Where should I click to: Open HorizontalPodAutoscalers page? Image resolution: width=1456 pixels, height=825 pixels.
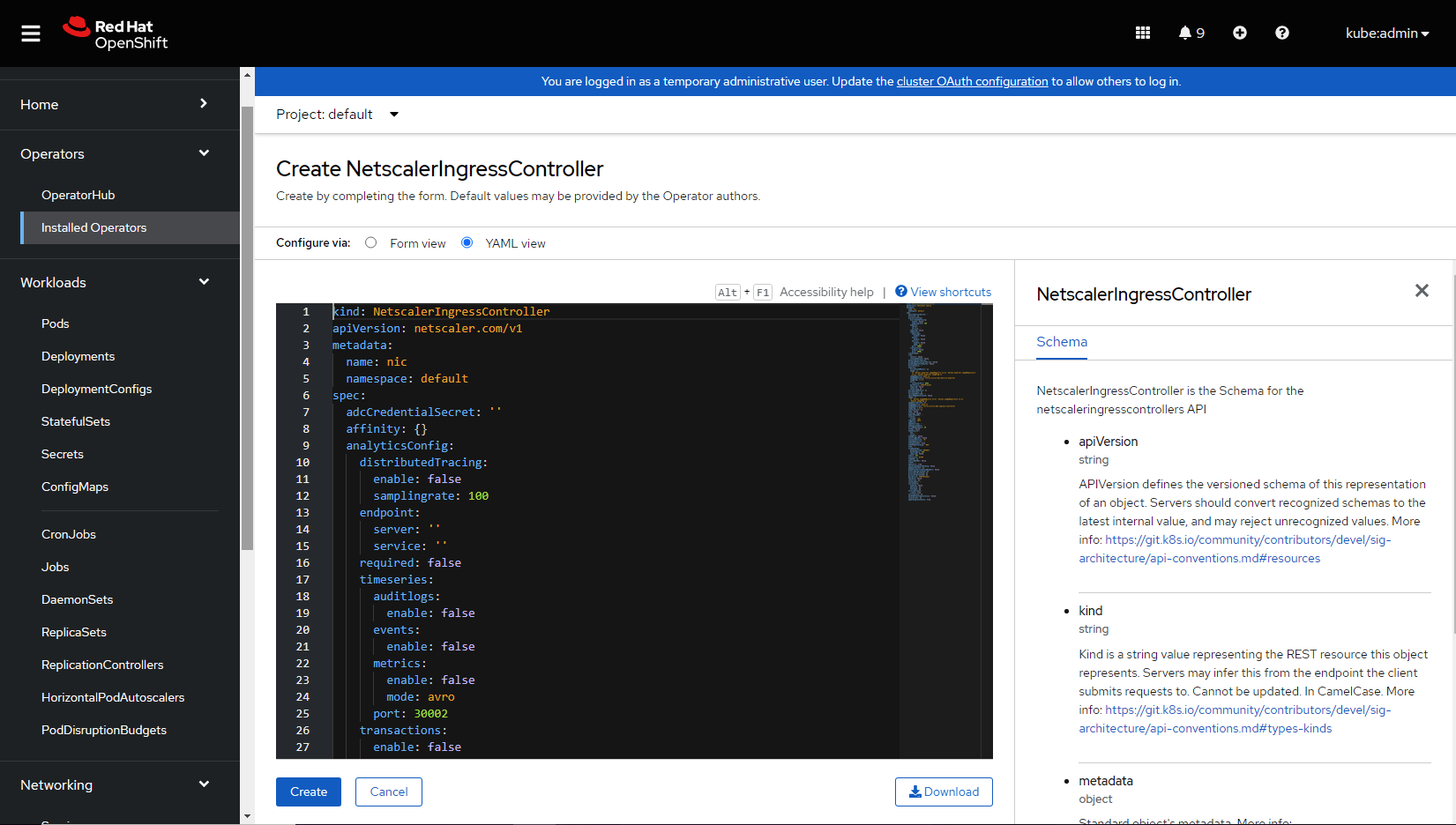113,697
